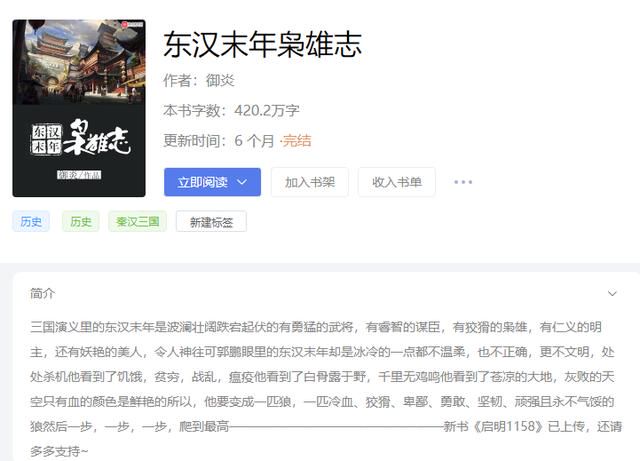Add the book via 加入书架

pyautogui.click(x=310, y=182)
